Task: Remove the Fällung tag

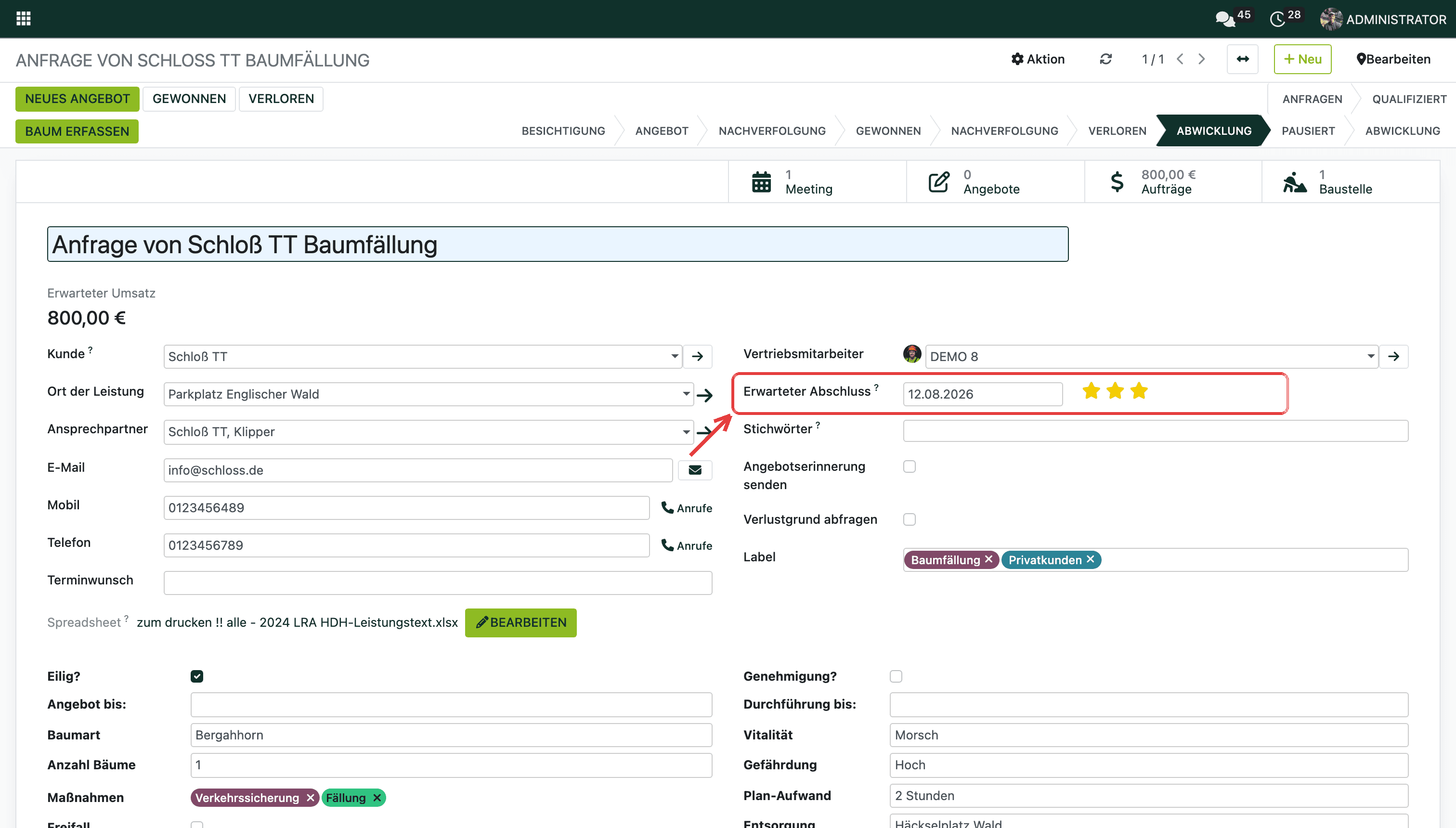Action: click(x=377, y=798)
